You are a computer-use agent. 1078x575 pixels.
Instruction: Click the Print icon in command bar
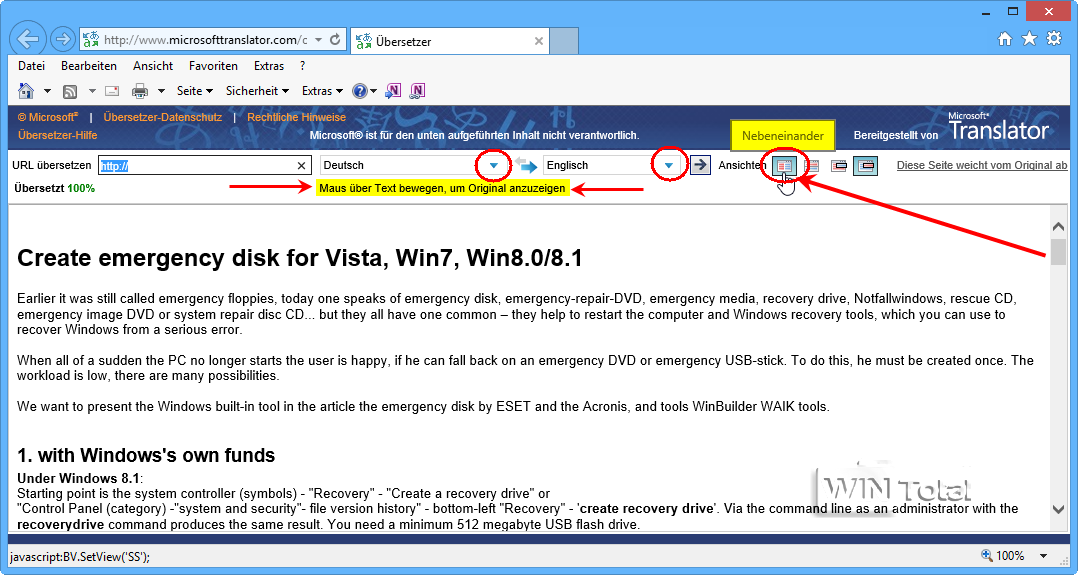point(140,91)
